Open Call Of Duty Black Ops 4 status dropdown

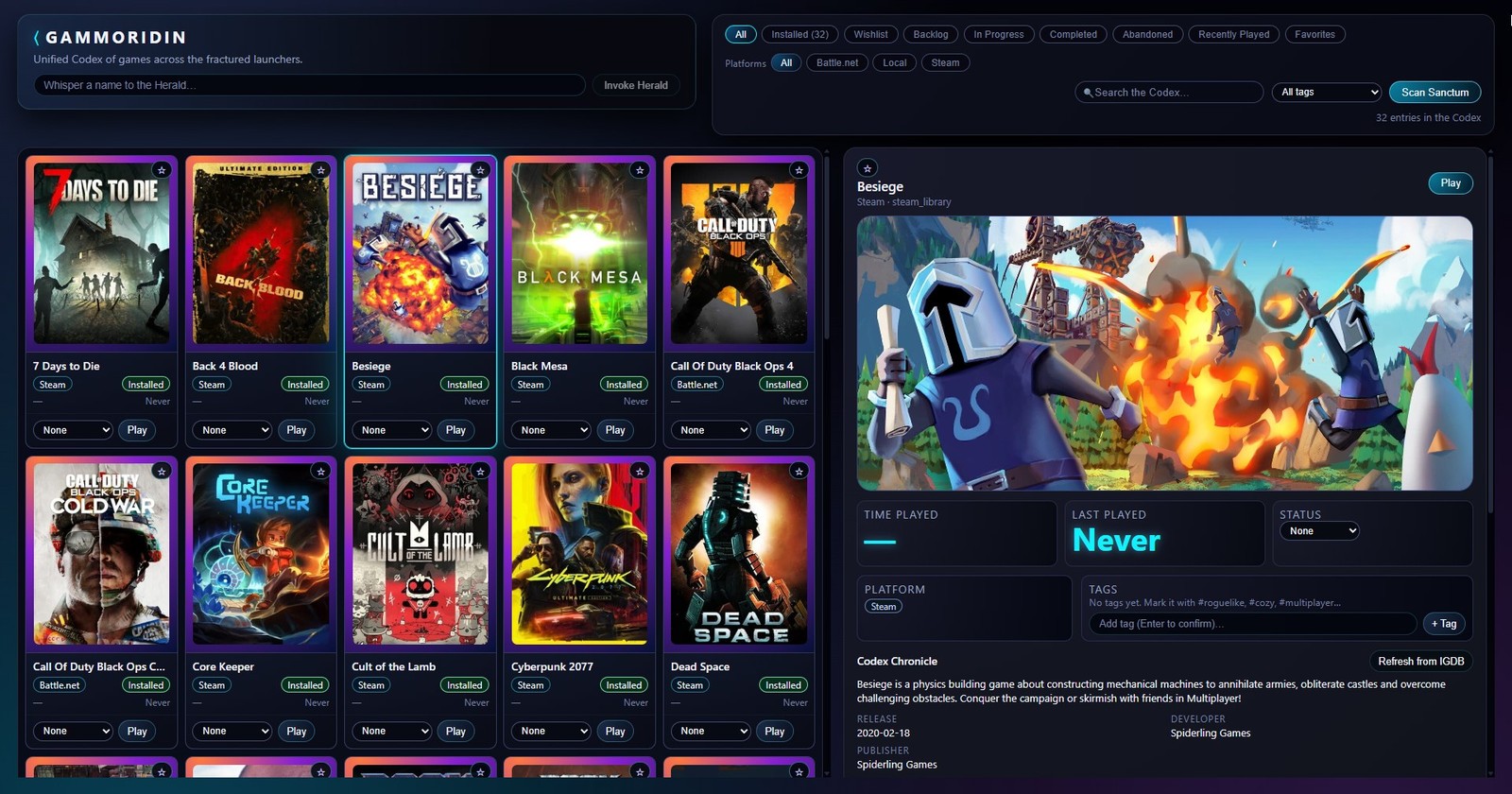tap(712, 430)
